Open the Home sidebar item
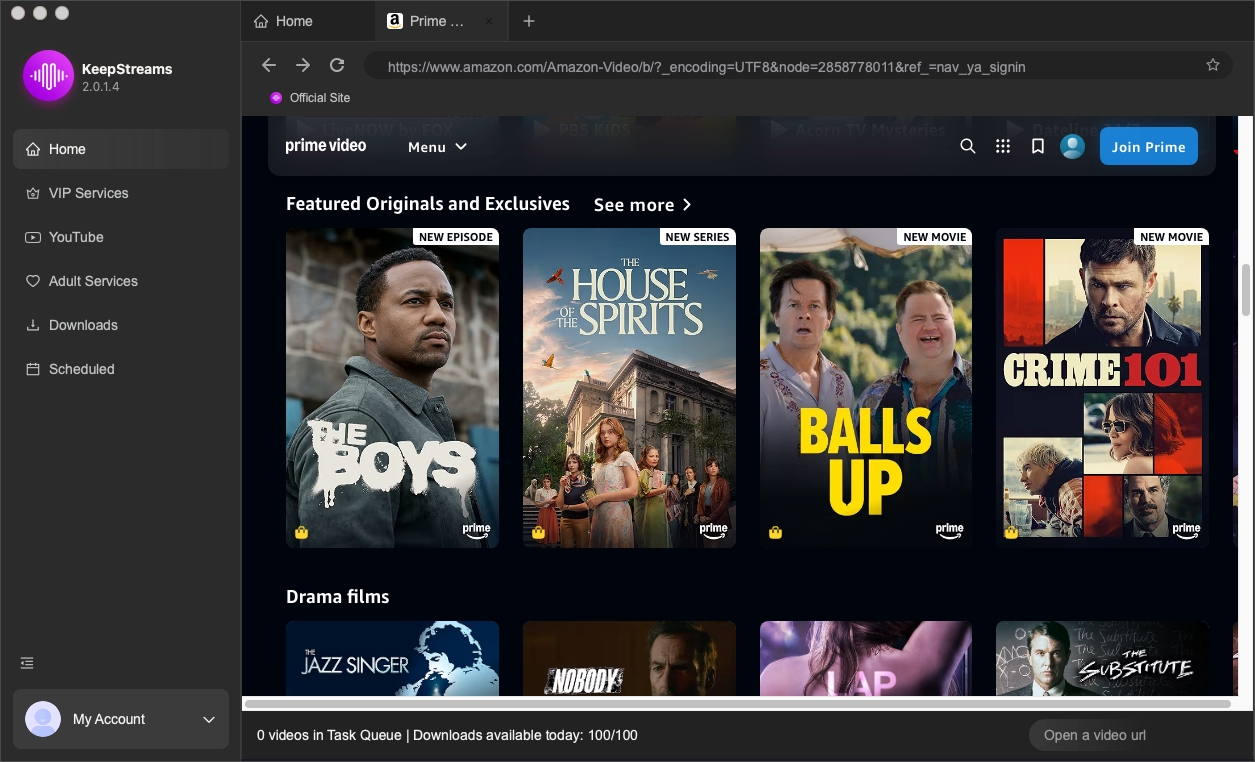Image resolution: width=1255 pixels, height=762 pixels. [121, 149]
